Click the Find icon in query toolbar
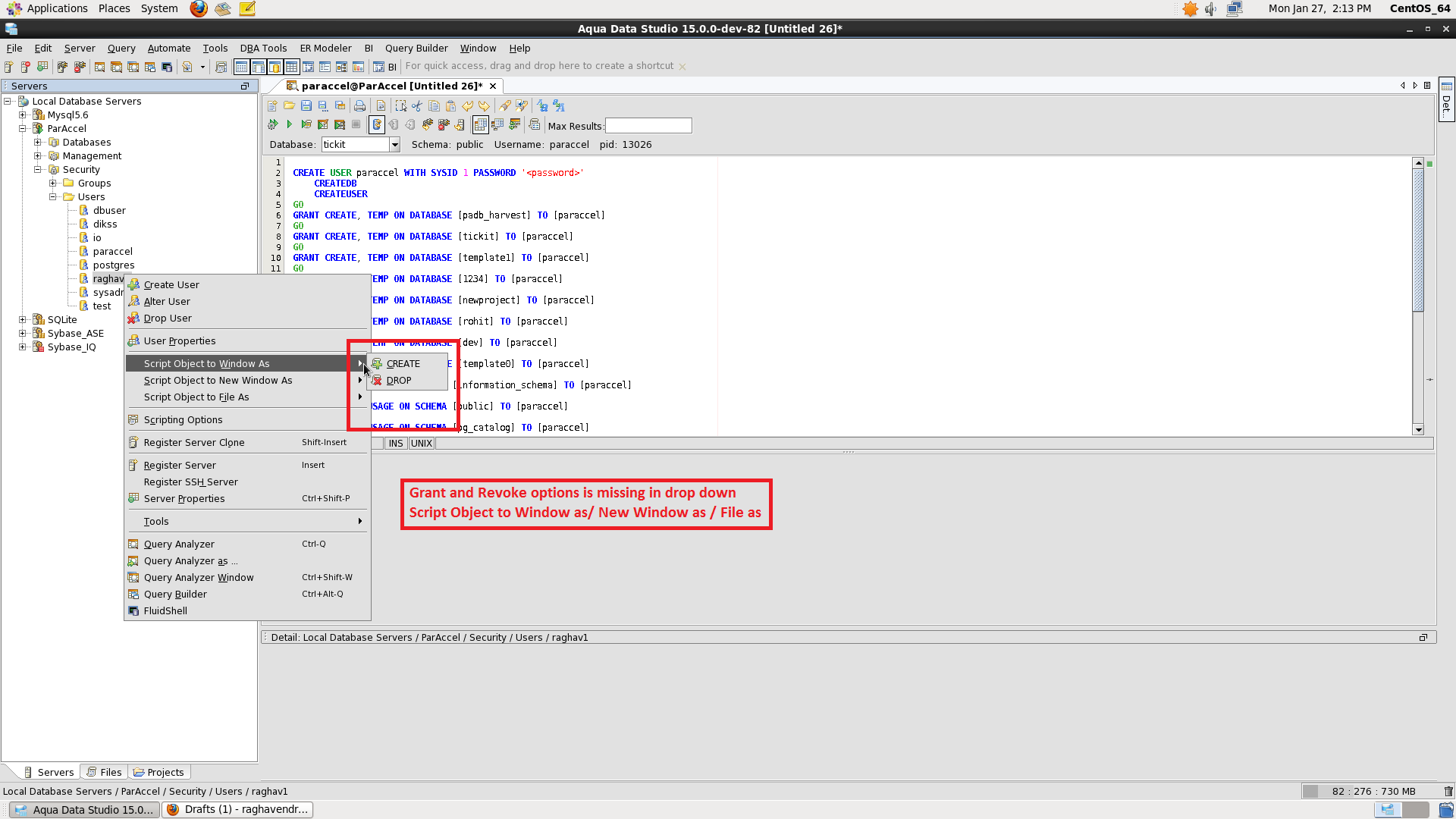 tap(504, 106)
